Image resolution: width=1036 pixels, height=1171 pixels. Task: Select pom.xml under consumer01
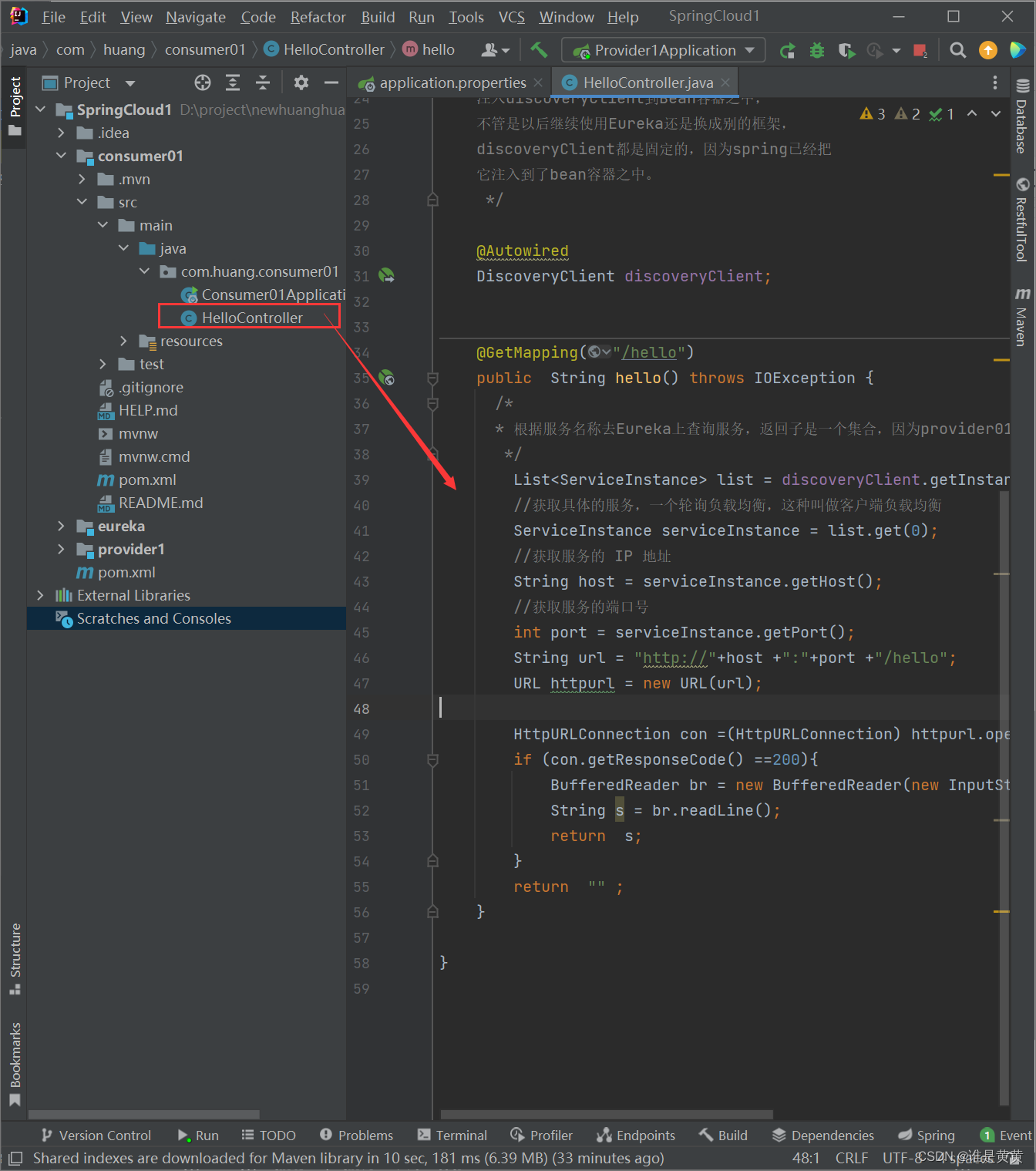click(x=147, y=480)
